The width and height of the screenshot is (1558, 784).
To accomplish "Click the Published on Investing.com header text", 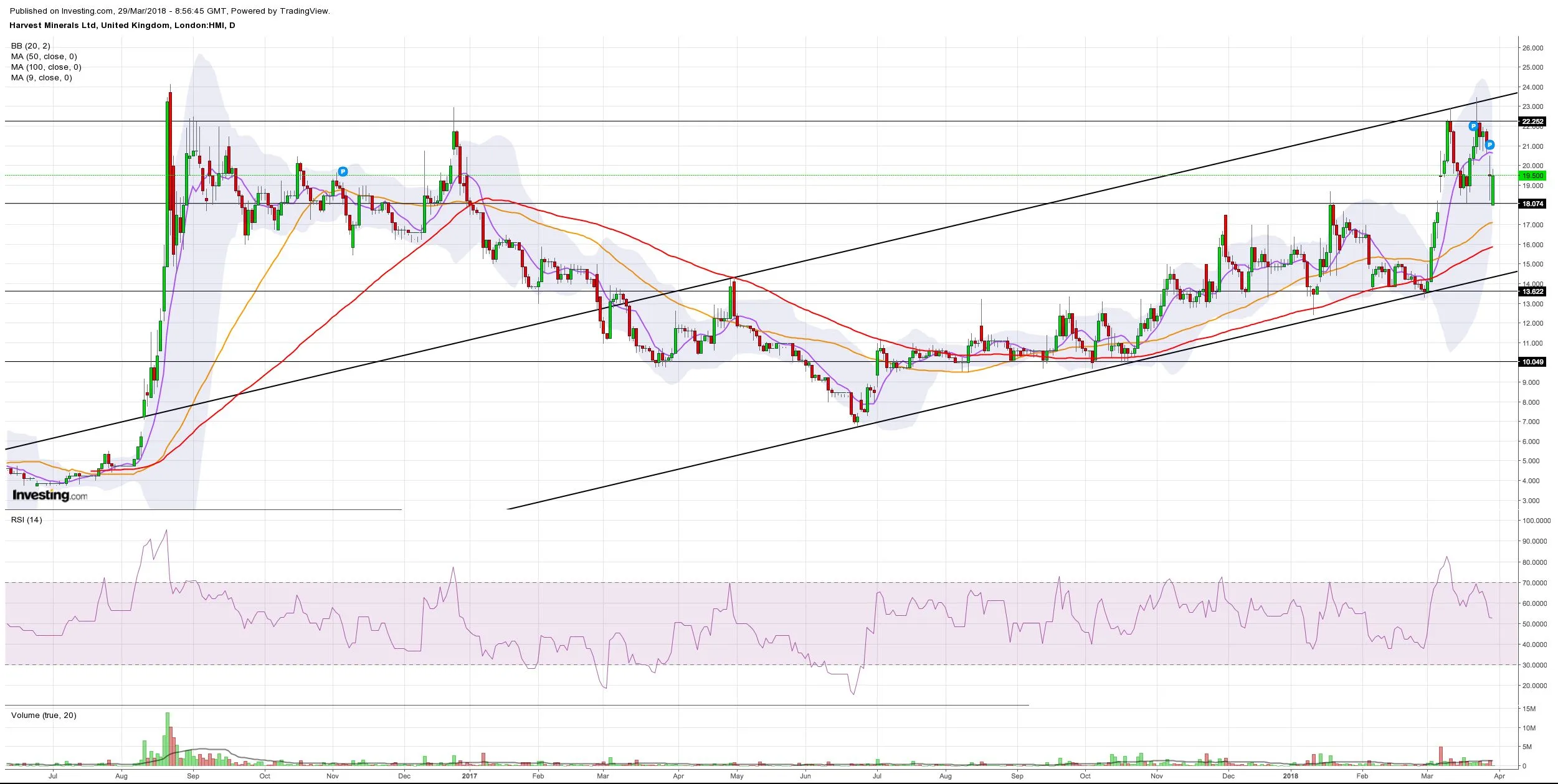I will 169,11.
